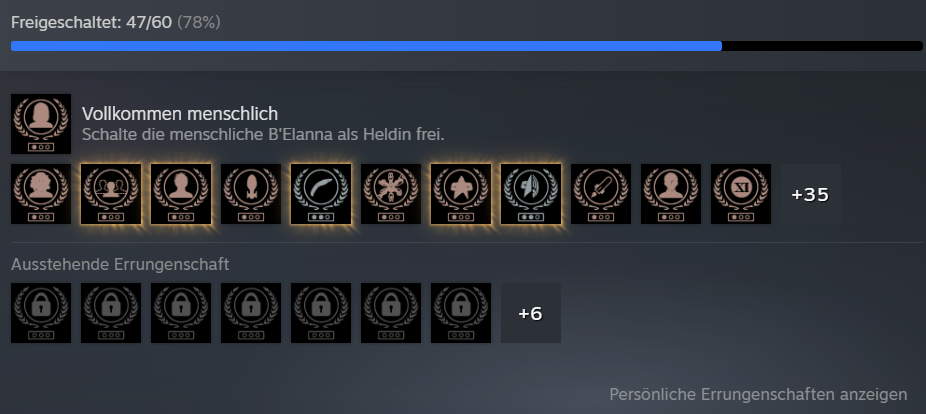Click the glowing single bust achievement icon

click(181, 194)
